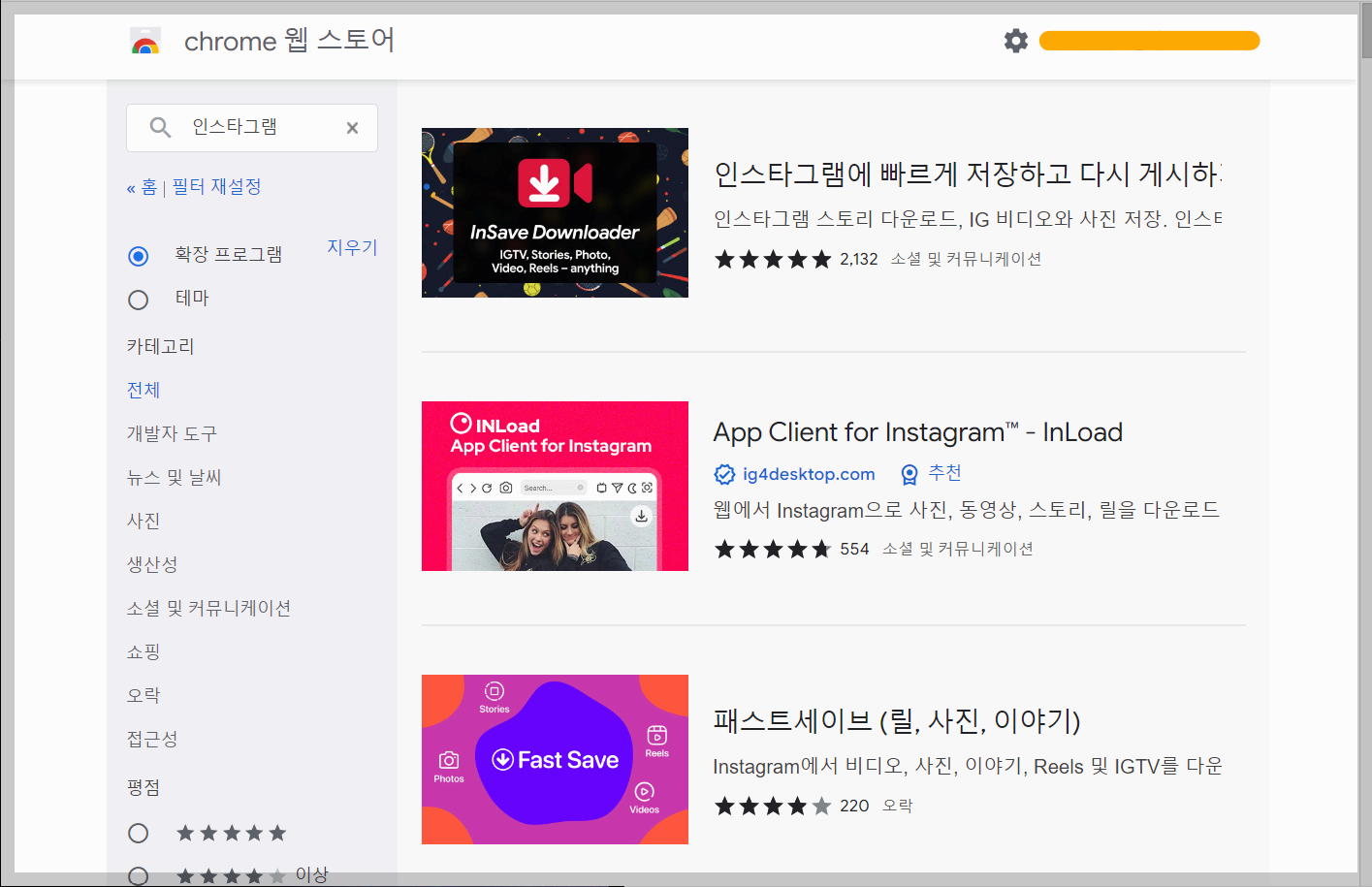Choose 접근성 category

tap(152, 739)
